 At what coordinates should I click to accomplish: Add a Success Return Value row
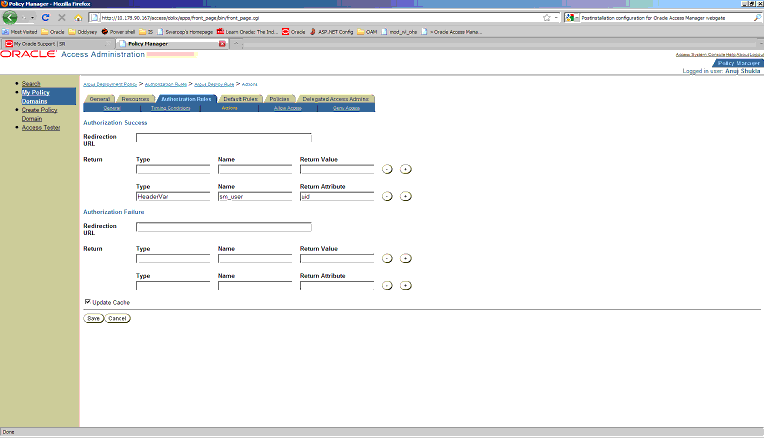tap(405, 169)
